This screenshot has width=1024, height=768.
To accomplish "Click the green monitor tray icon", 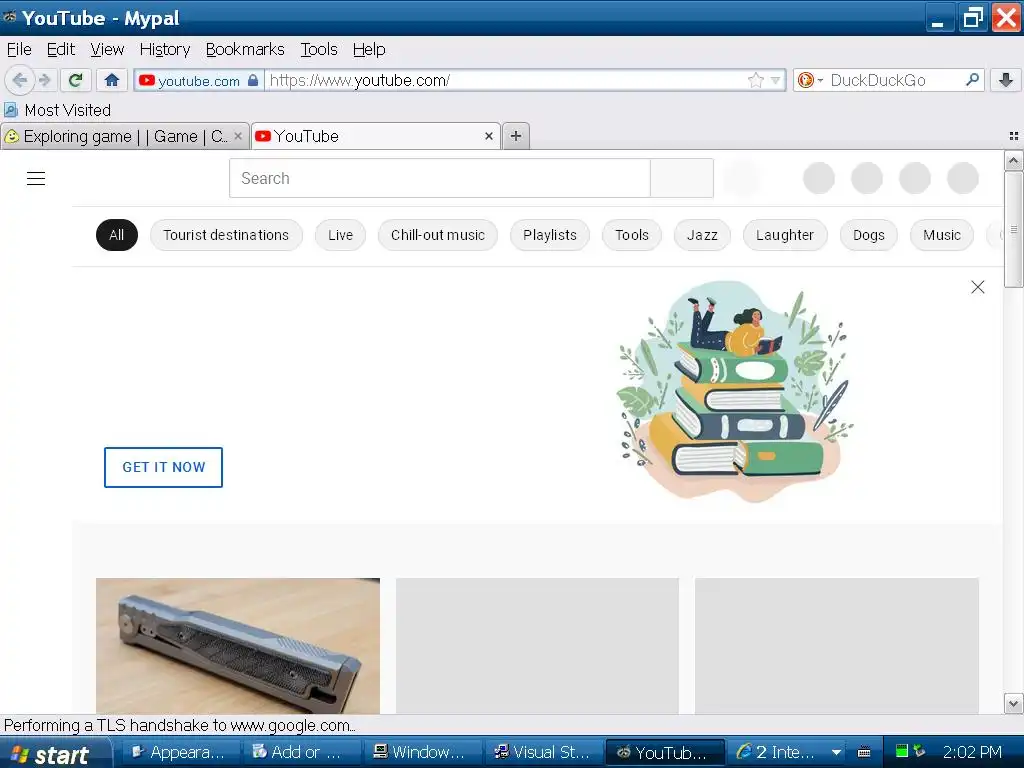I will [x=902, y=751].
